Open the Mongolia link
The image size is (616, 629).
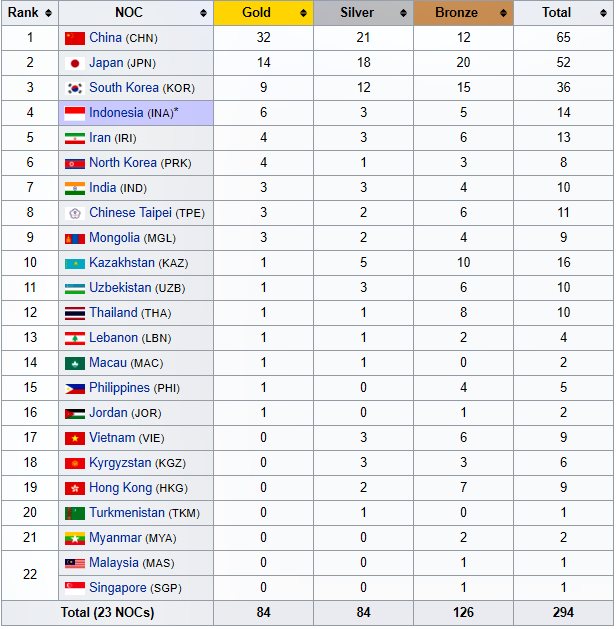114,237
